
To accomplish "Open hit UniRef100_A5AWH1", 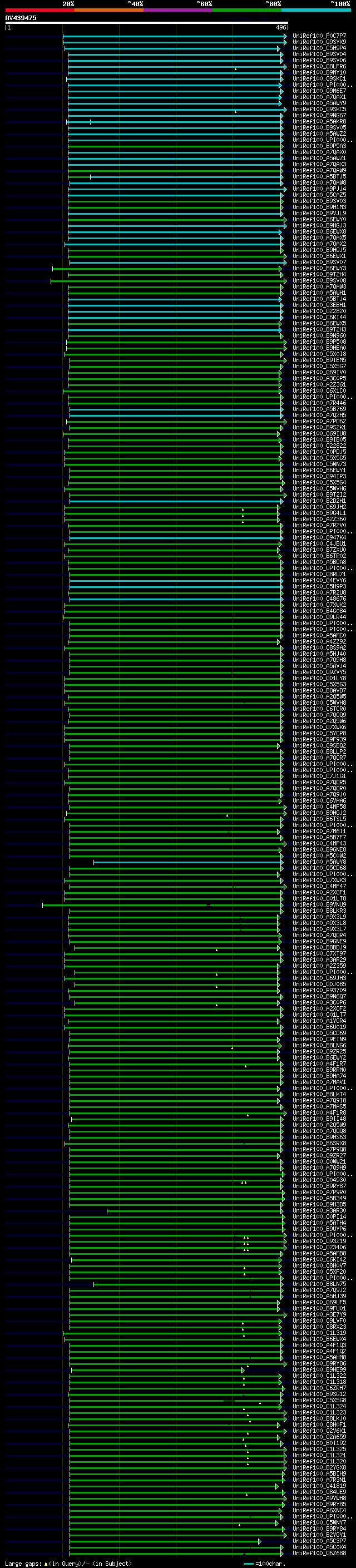I will click(x=319, y=293).
